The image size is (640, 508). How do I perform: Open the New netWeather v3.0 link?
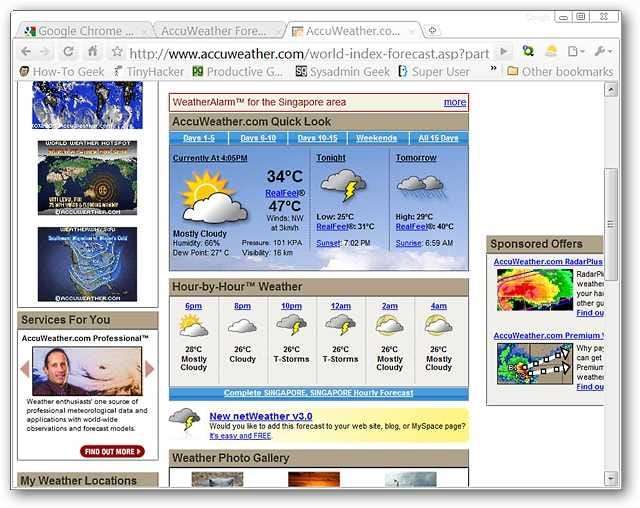[x=261, y=416]
